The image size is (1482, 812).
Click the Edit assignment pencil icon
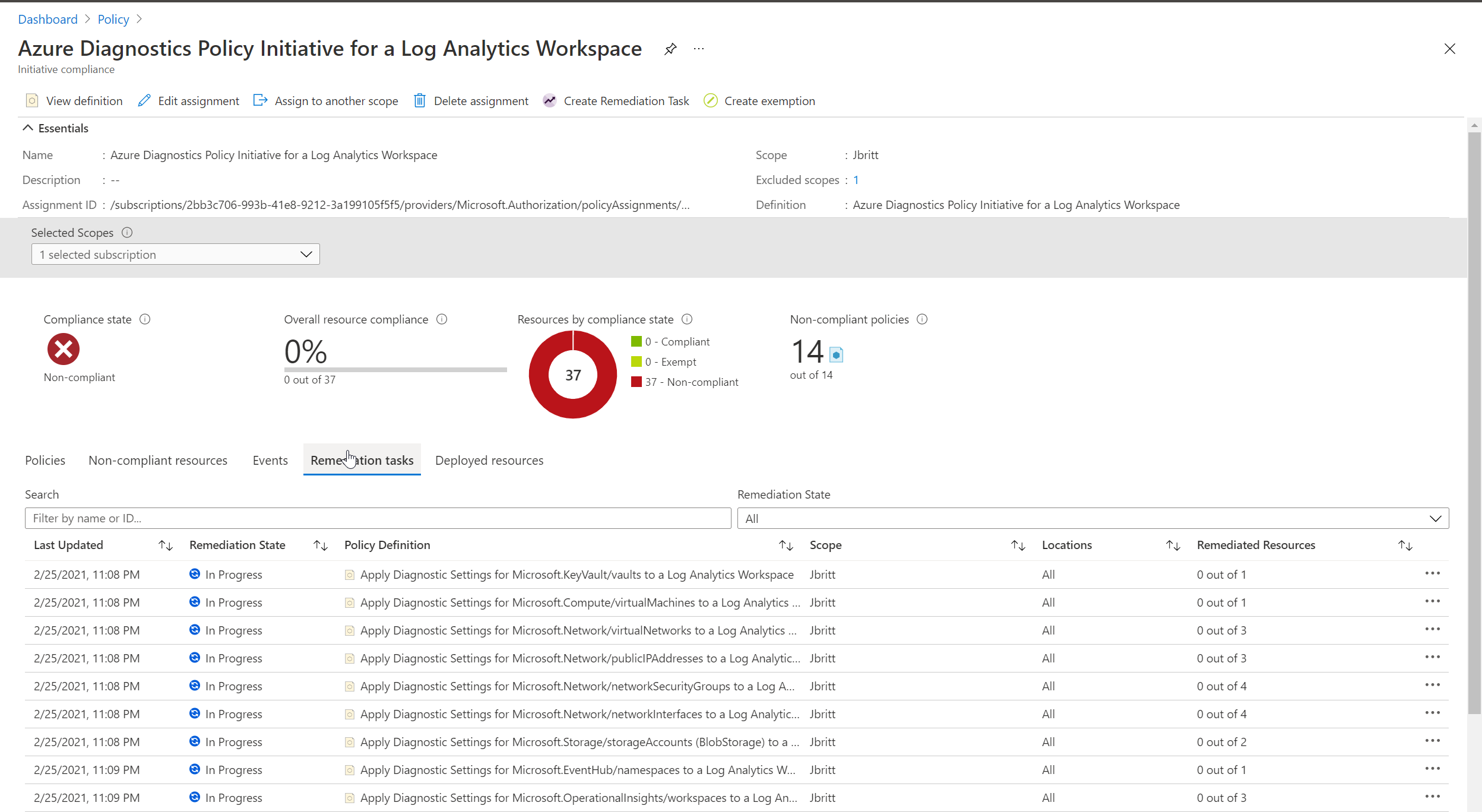pyautogui.click(x=144, y=101)
